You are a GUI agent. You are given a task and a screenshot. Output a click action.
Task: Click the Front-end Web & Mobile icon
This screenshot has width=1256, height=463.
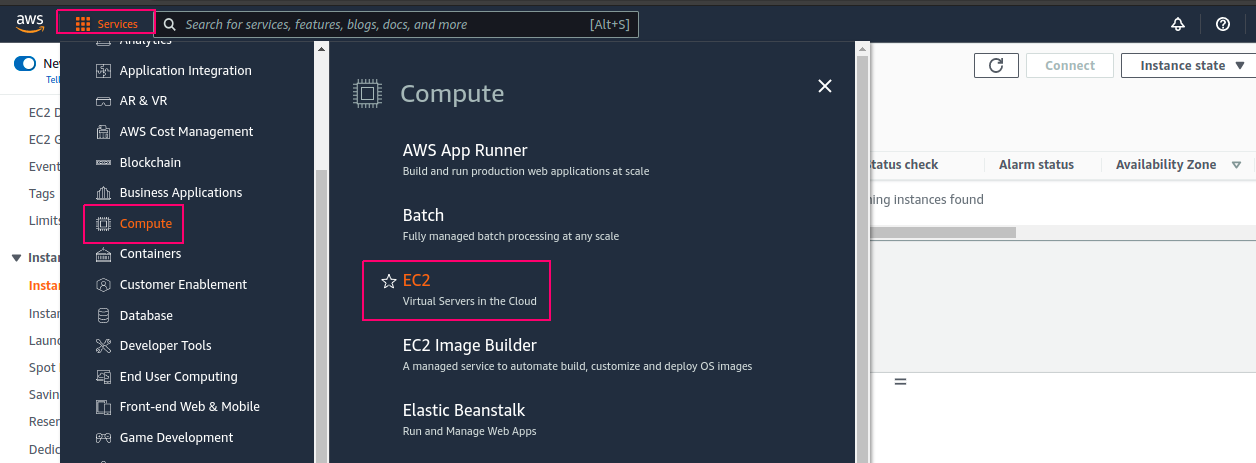(103, 407)
